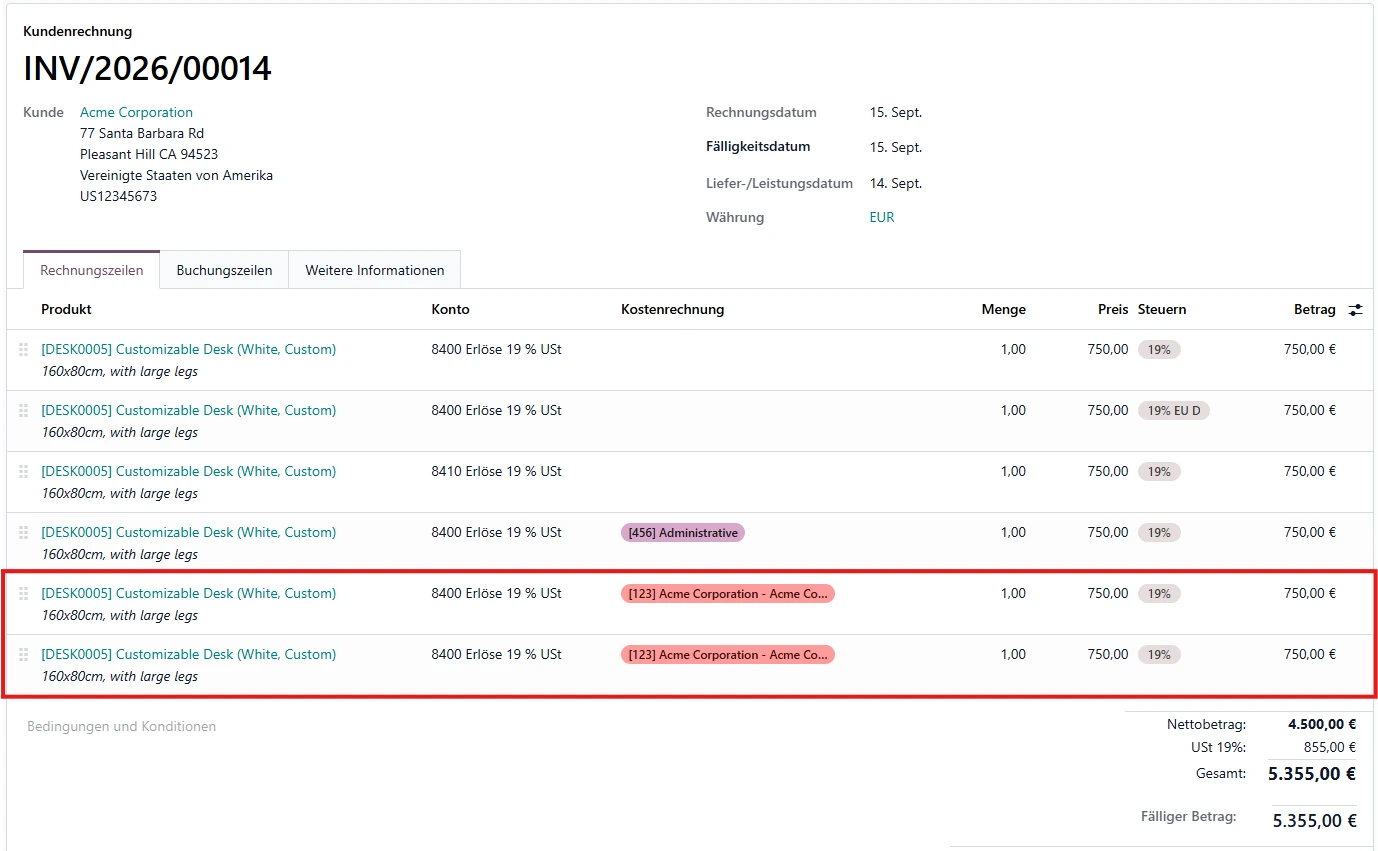Click the EUR currency link
This screenshot has width=1378, height=851.
pos(882,217)
